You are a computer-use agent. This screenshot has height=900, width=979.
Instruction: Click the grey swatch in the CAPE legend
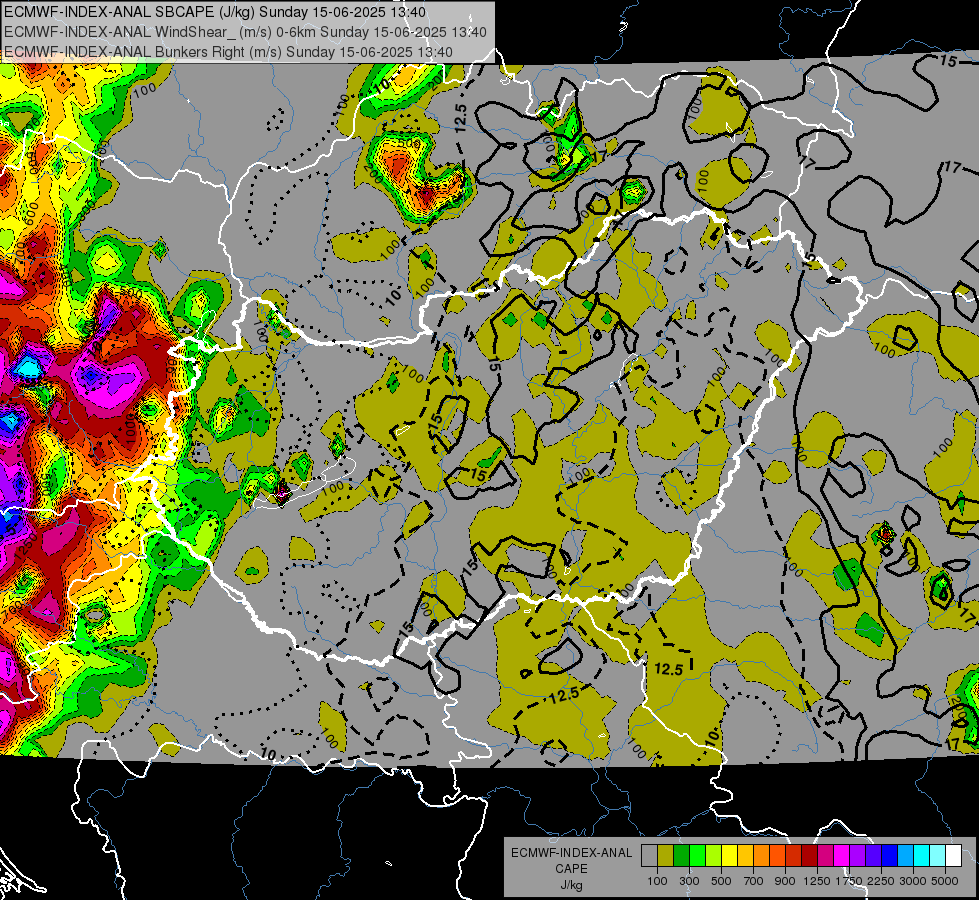649,856
